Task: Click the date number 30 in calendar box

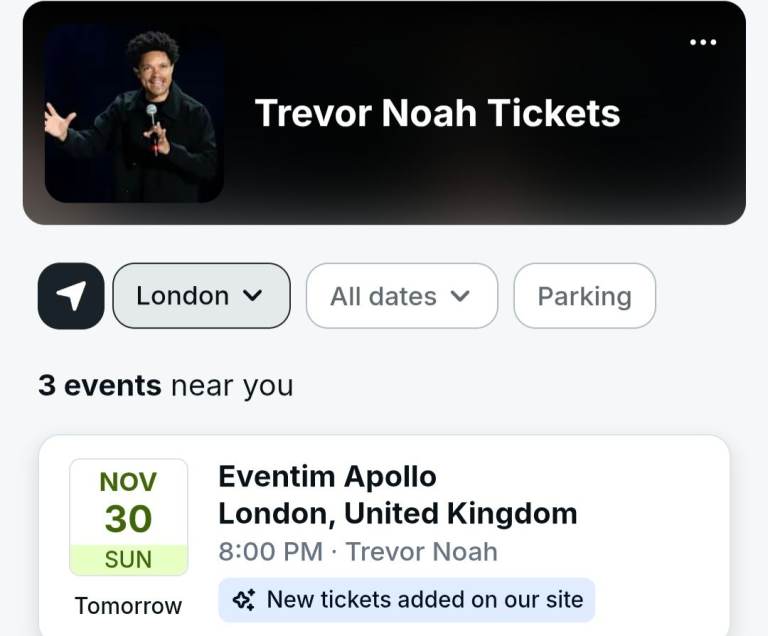Action: [128, 519]
